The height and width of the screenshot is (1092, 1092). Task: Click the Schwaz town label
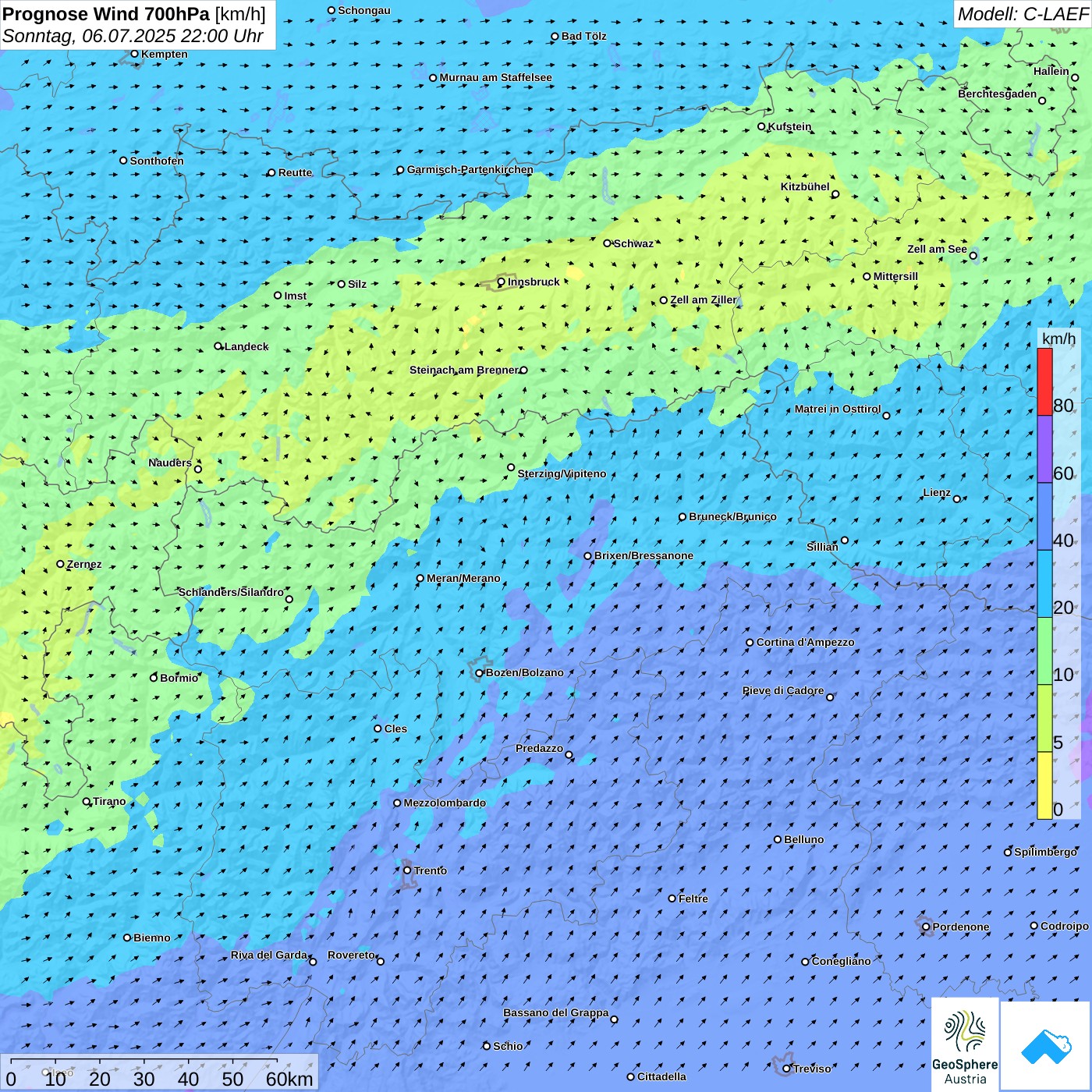point(633,243)
